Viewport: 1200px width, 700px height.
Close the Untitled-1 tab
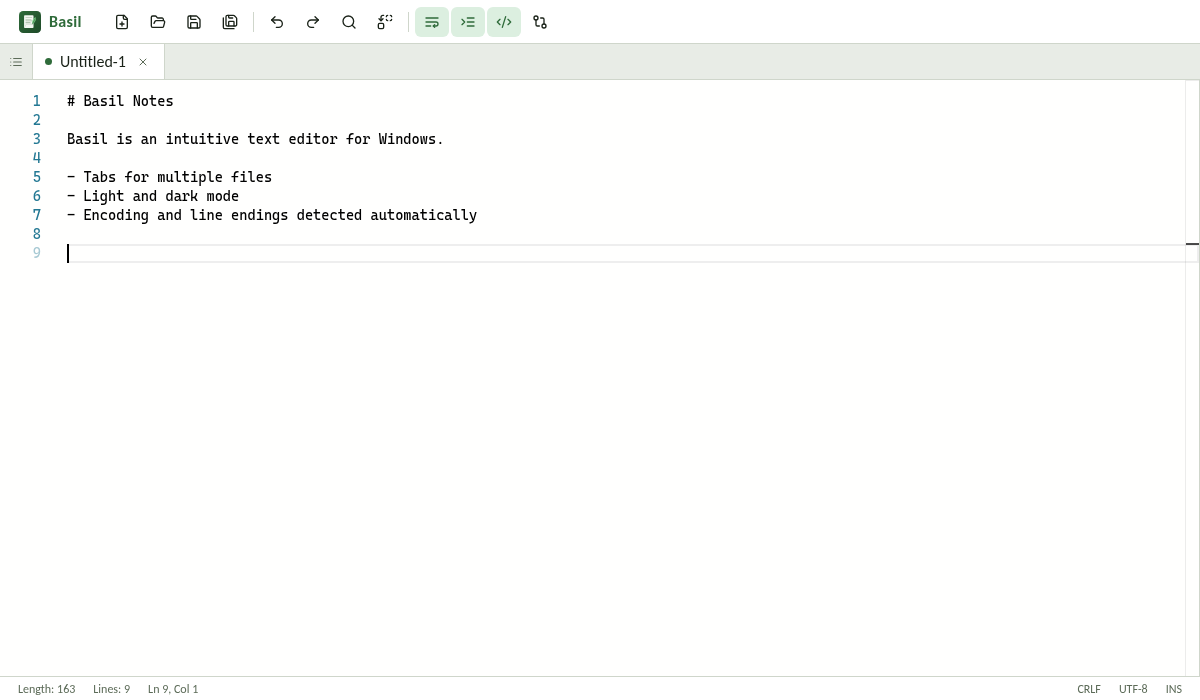[x=143, y=62]
